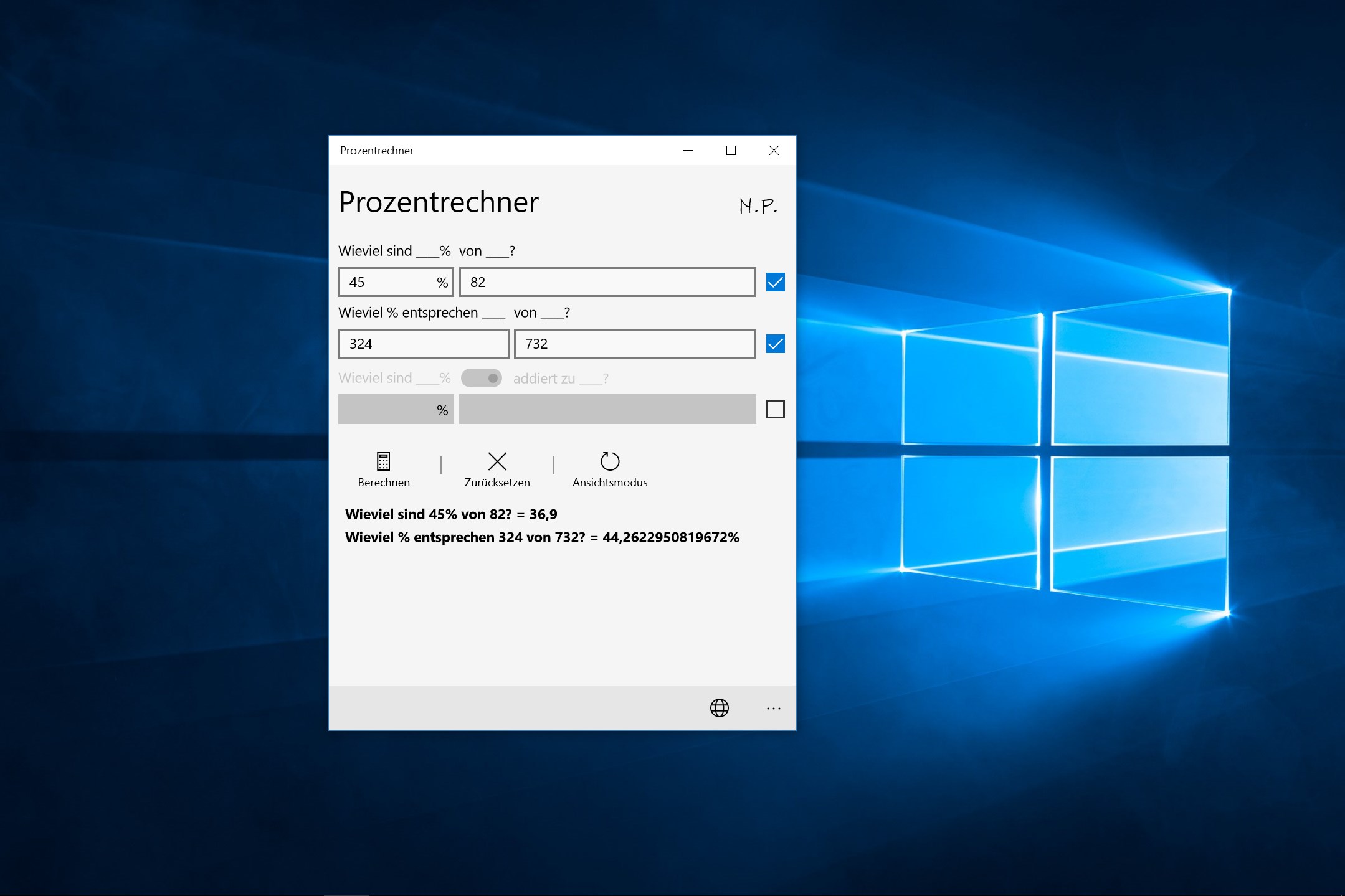Toggle the addiert zu switch

pyautogui.click(x=481, y=378)
